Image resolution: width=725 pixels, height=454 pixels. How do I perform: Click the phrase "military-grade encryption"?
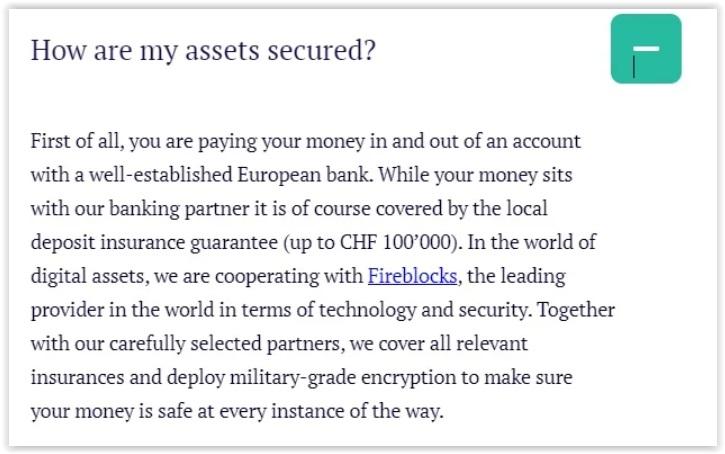pyautogui.click(x=338, y=378)
